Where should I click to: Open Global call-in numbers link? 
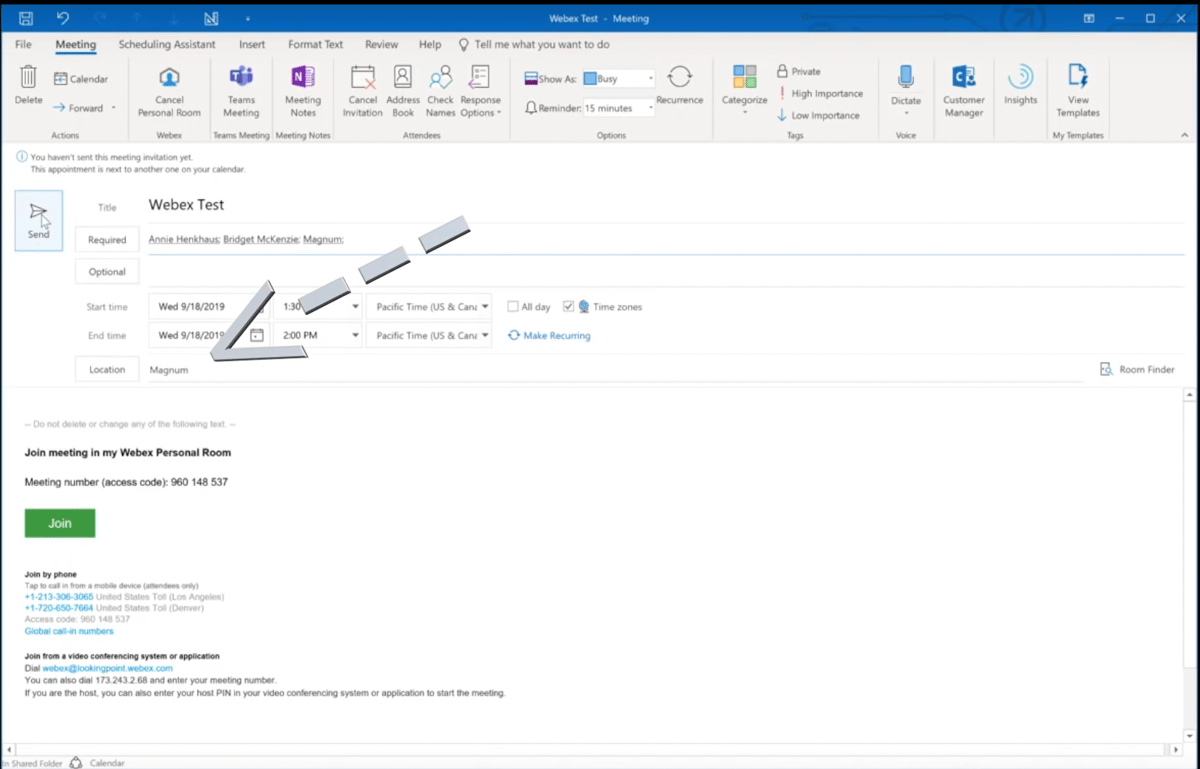point(68,630)
